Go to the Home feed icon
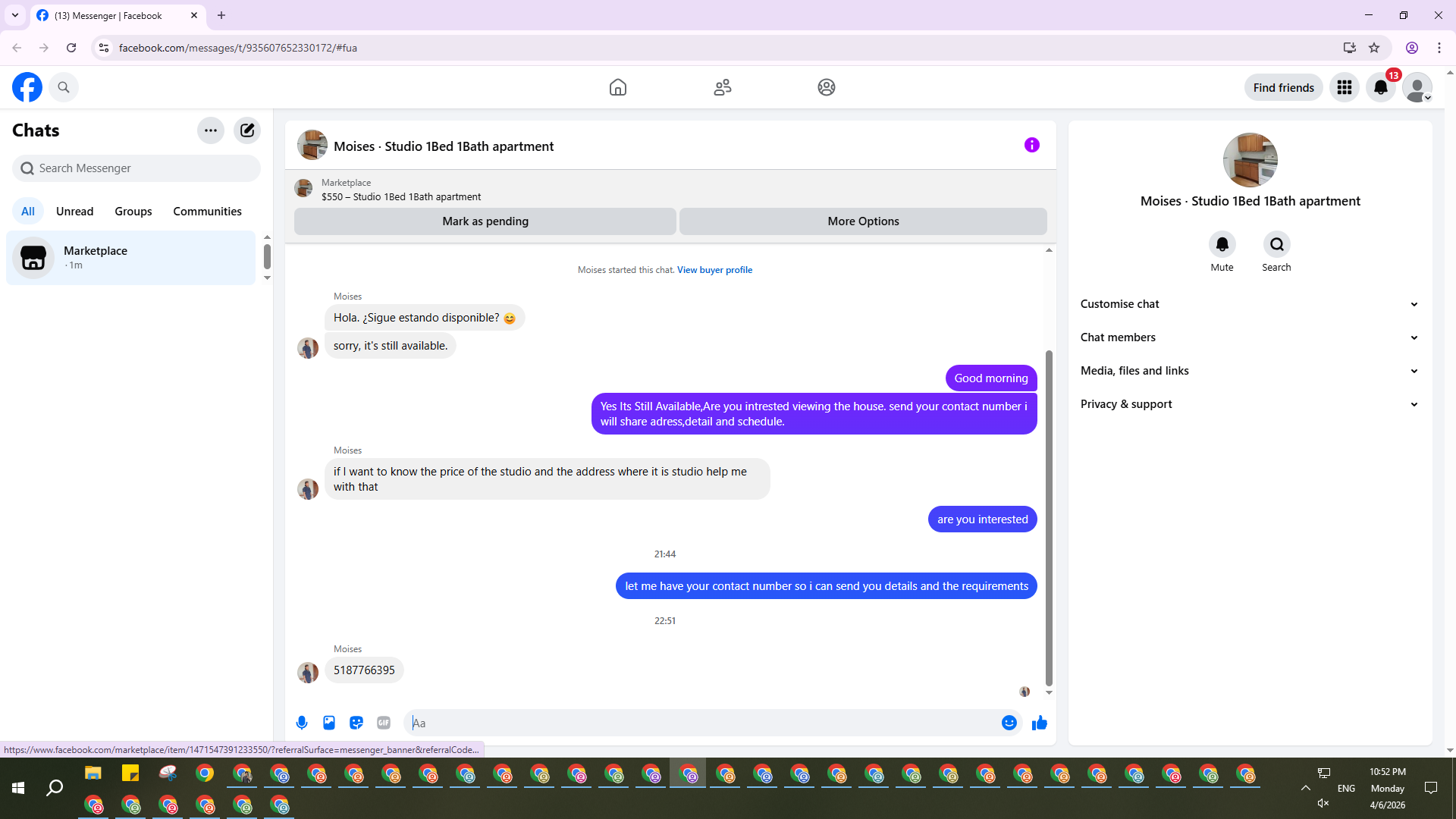1456x819 pixels. click(618, 87)
